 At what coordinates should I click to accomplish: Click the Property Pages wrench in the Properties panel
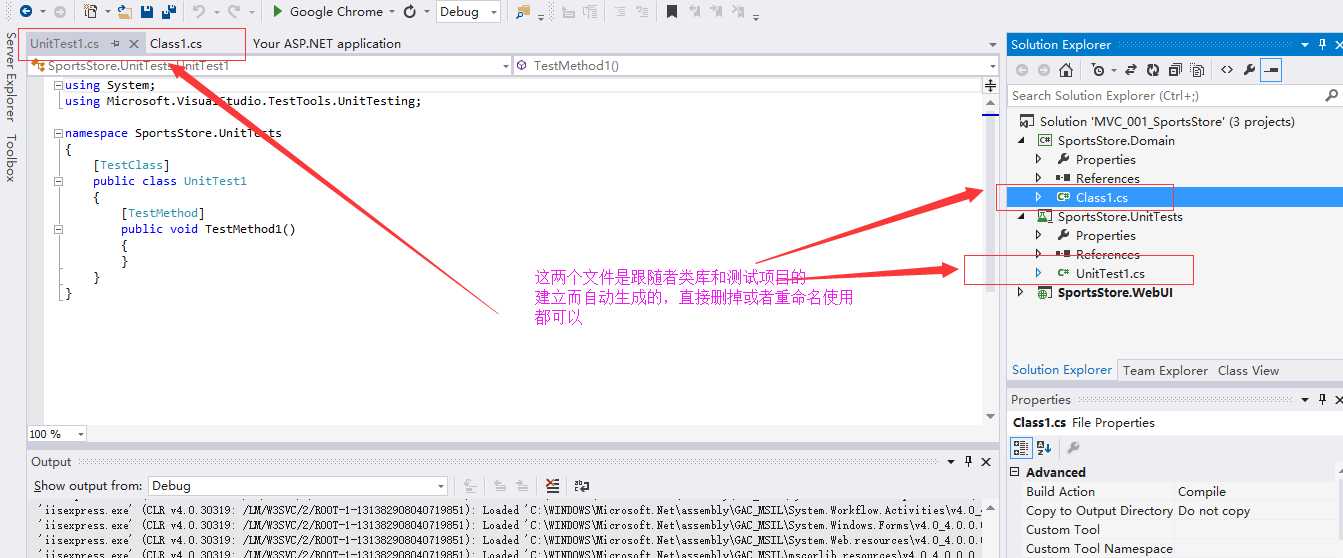(1074, 448)
